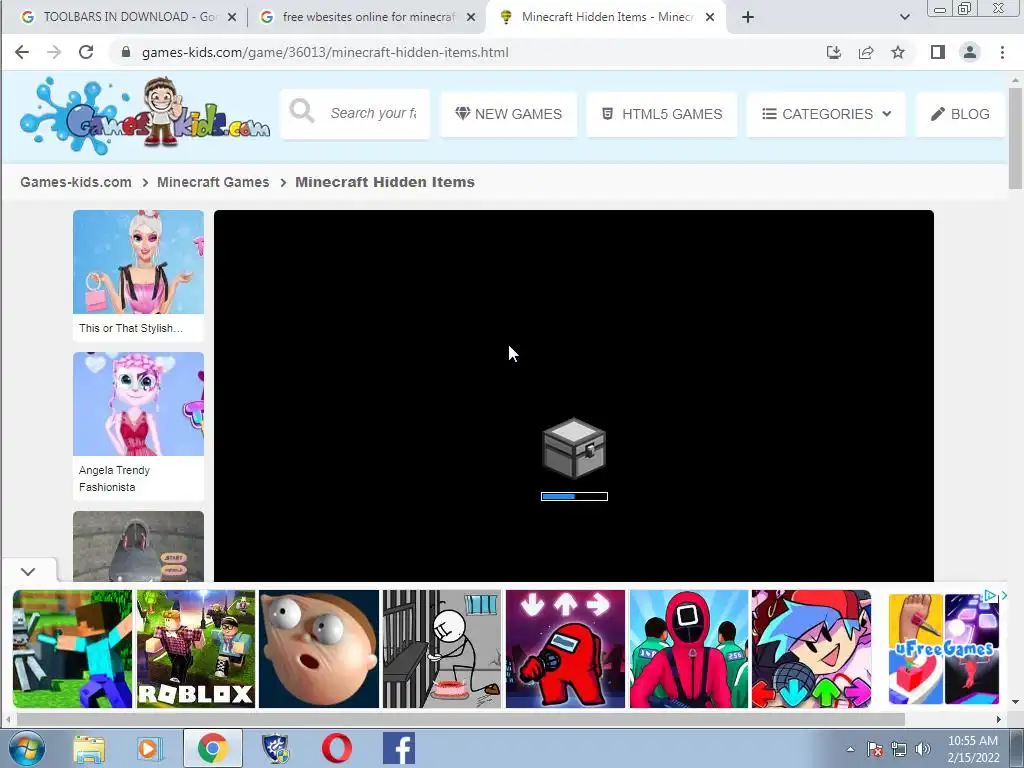Click the volume speaker tray icon
The image size is (1024, 768).
click(x=922, y=749)
